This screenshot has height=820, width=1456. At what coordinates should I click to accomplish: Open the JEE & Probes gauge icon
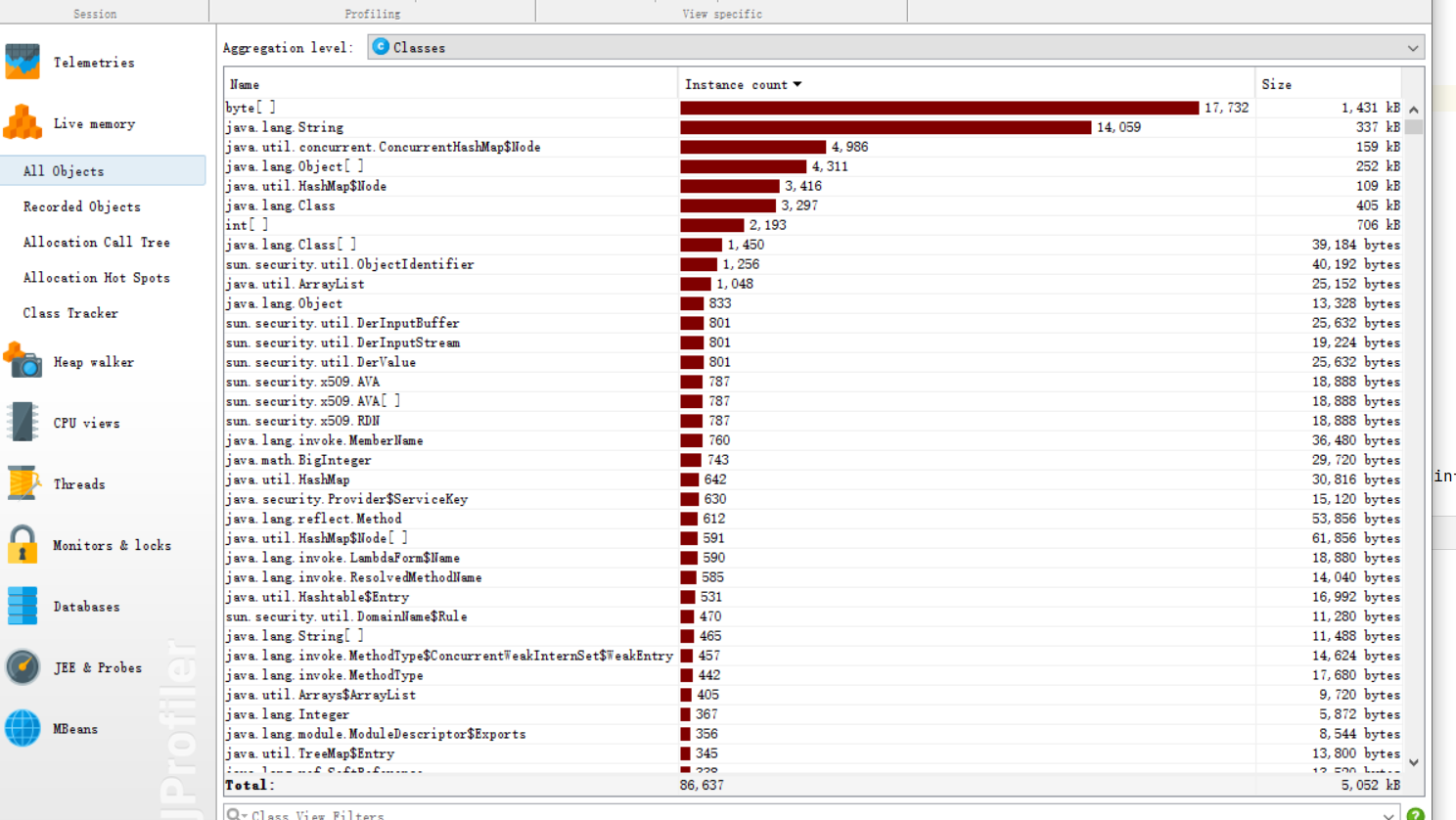click(23, 667)
